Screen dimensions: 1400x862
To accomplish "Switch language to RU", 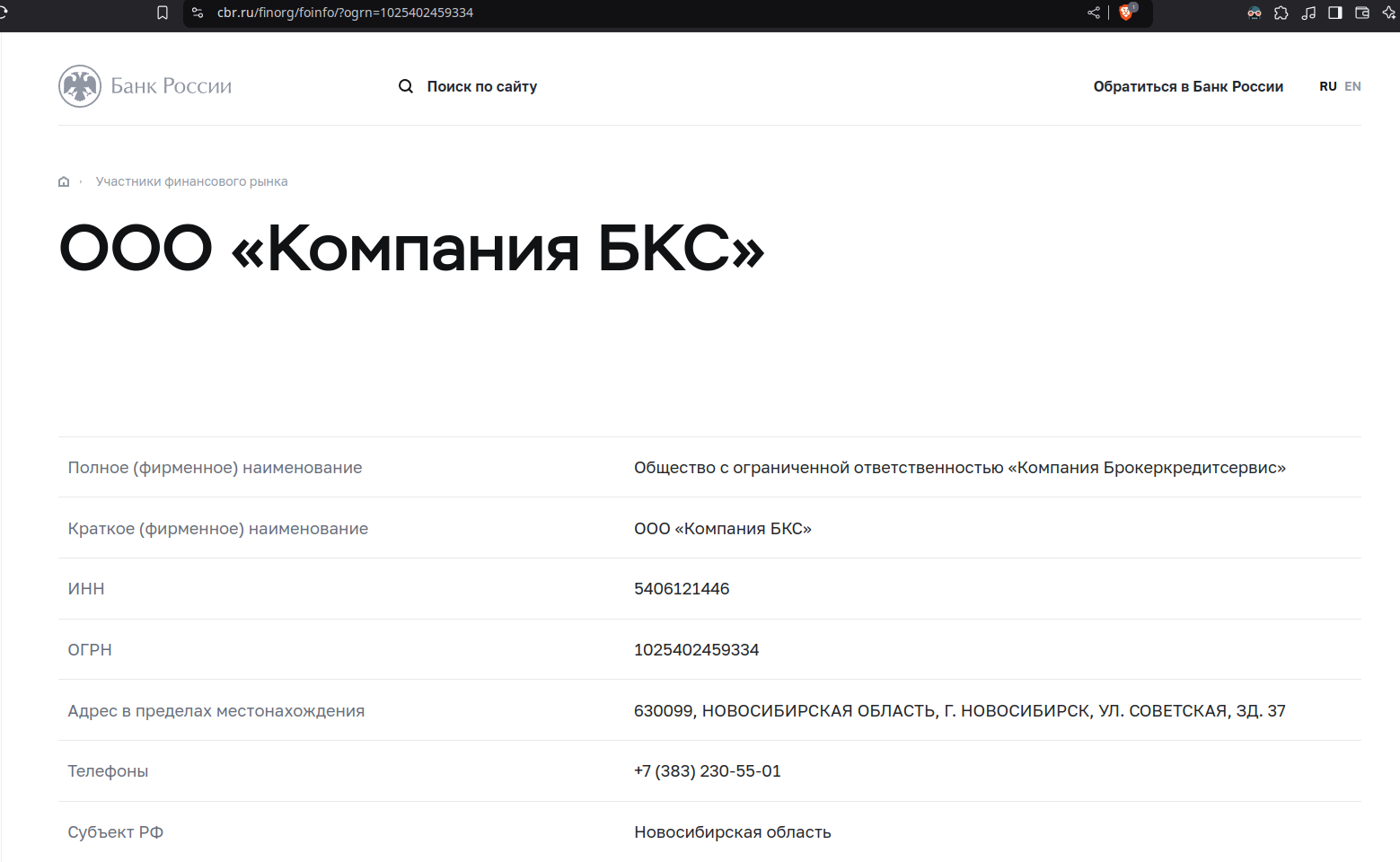I will (1328, 86).
